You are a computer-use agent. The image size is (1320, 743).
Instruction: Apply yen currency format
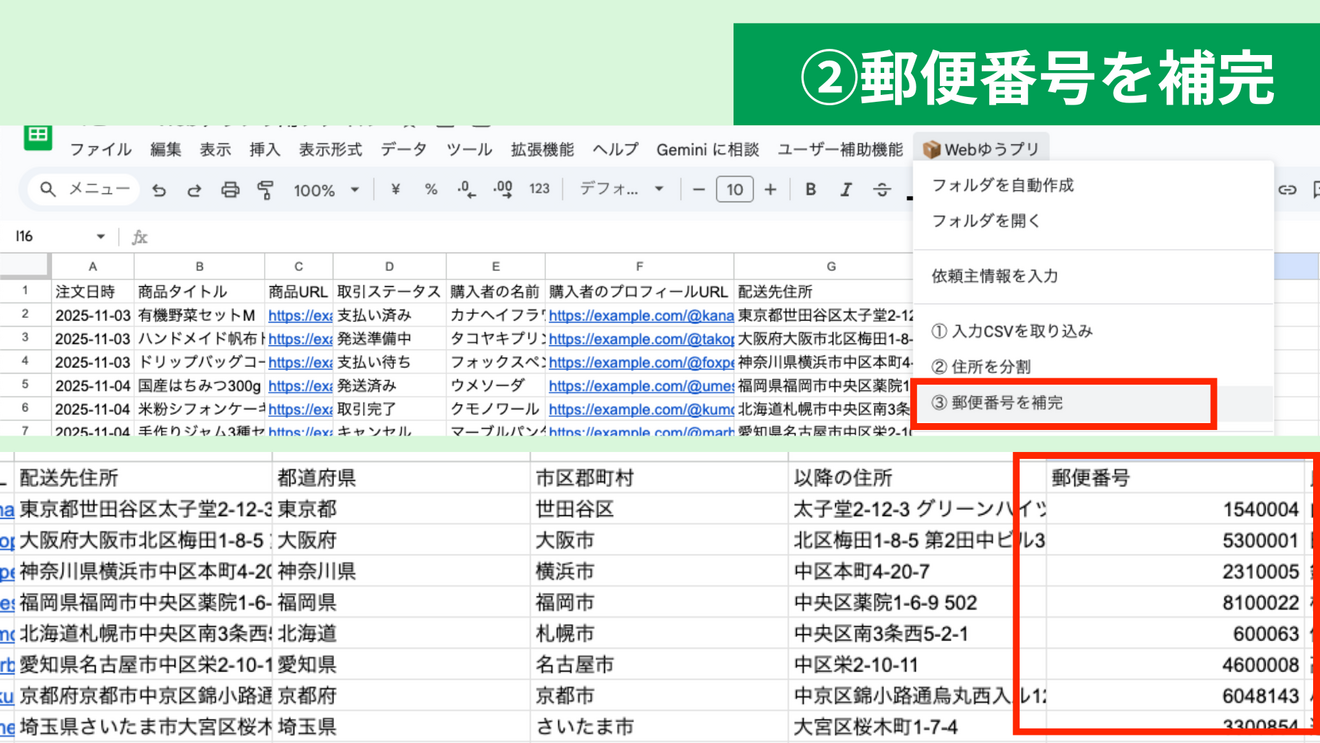(x=395, y=189)
